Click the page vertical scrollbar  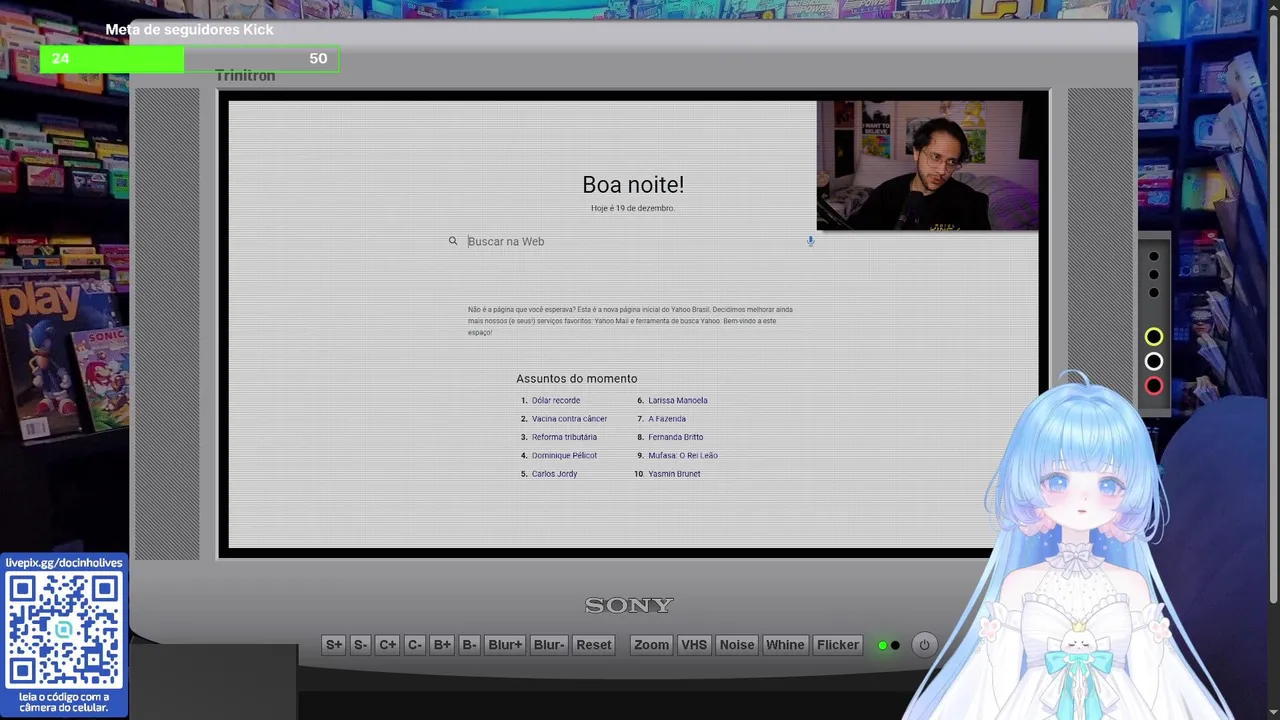pyautogui.click(x=1273, y=310)
